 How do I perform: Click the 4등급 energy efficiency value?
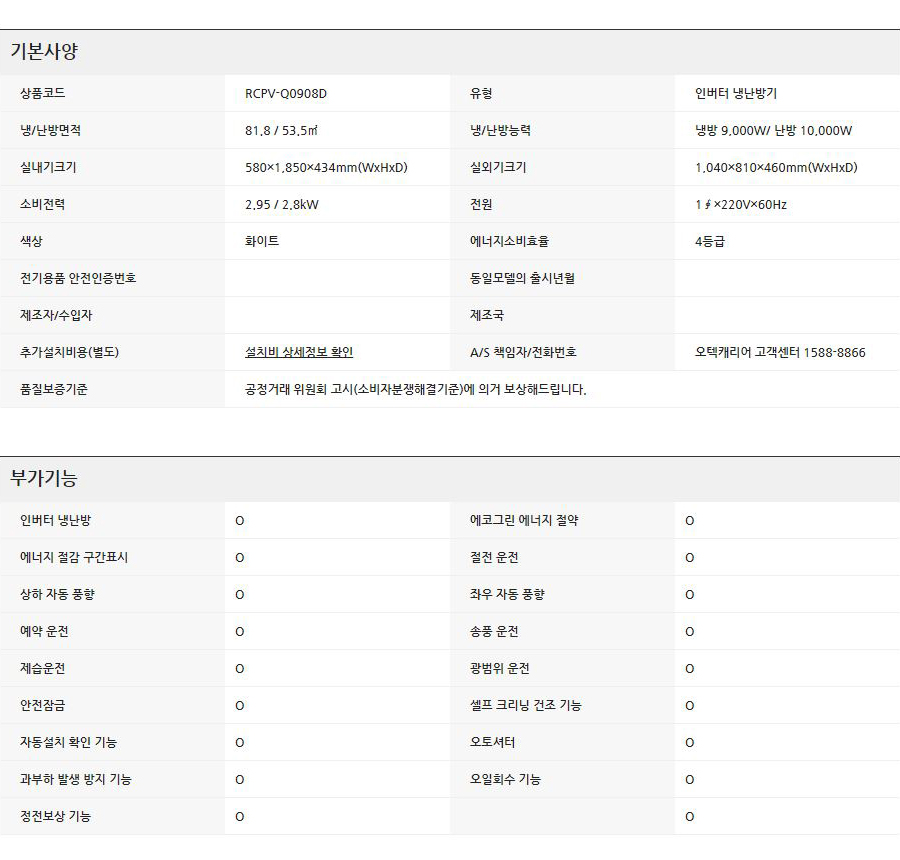[711, 241]
